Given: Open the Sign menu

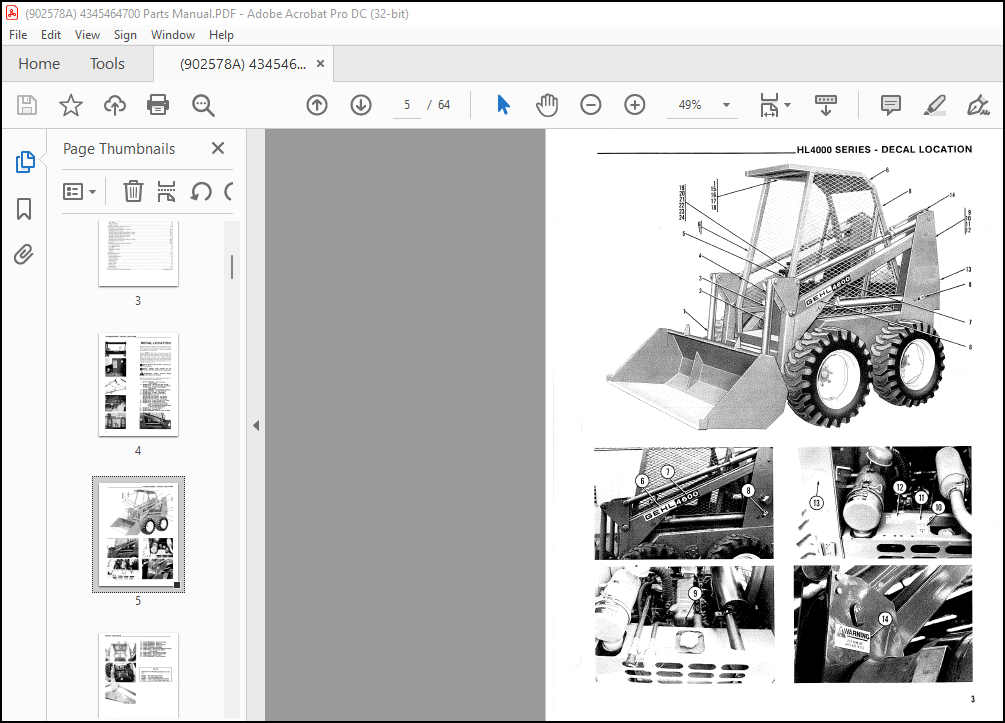Looking at the screenshot, I should pyautogui.click(x=125, y=35).
